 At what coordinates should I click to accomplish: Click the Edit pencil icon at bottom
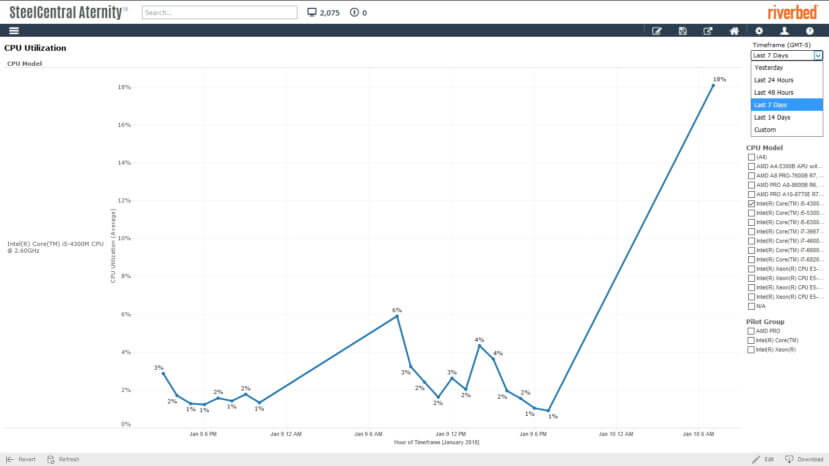[x=756, y=459]
